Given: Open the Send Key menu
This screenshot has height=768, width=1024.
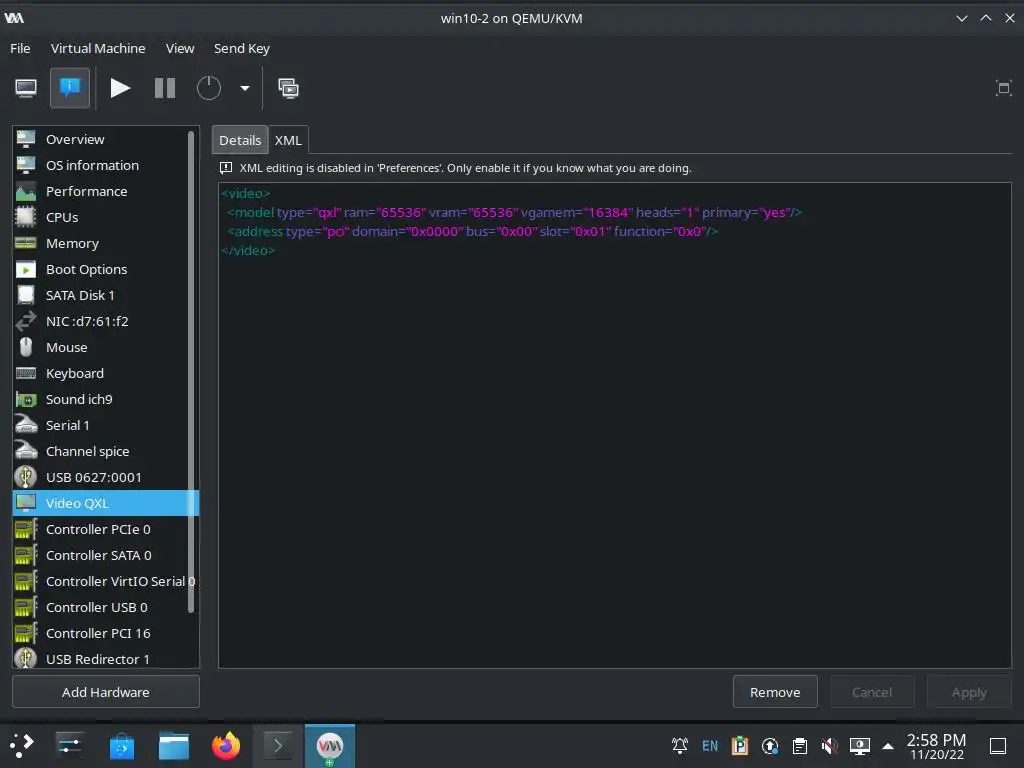Looking at the screenshot, I should 242,48.
